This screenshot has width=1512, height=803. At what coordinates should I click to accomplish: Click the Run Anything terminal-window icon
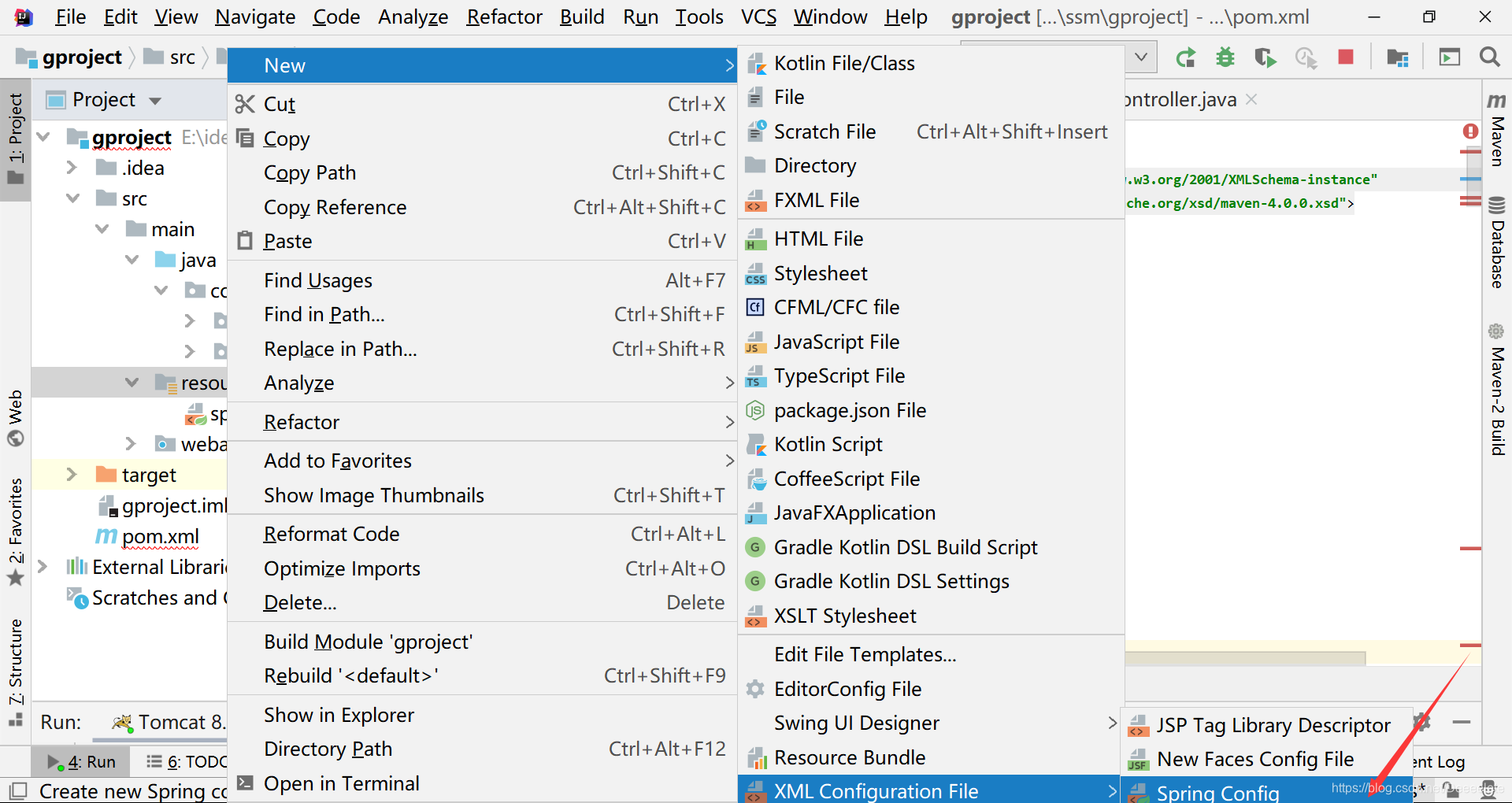click(x=1449, y=57)
